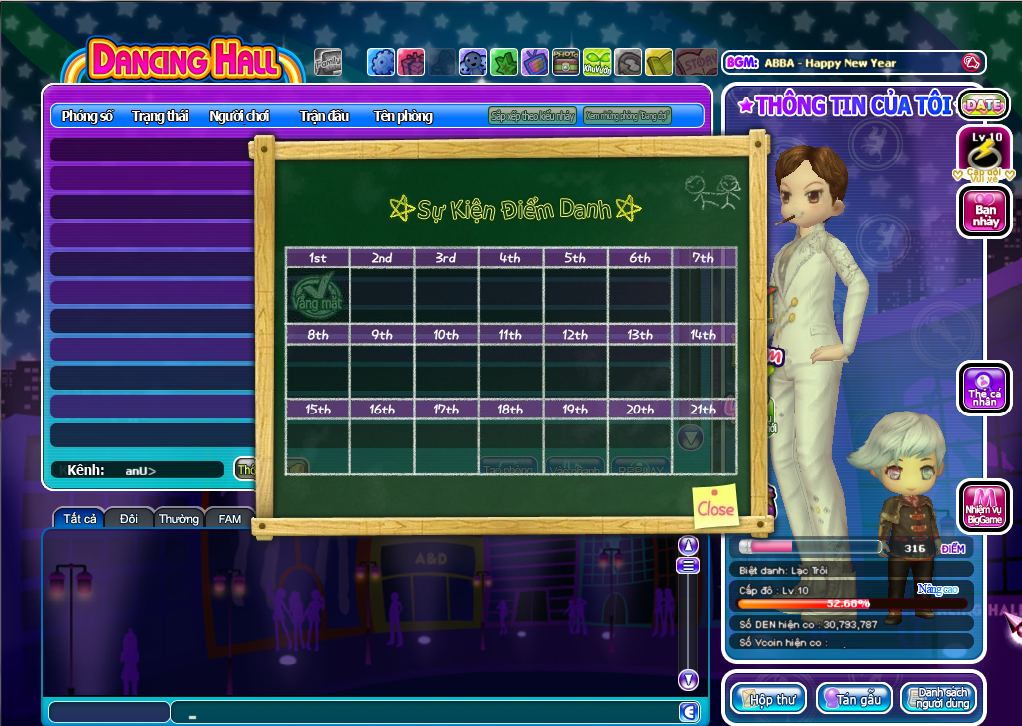Viewport: 1022px width, 726px height.
Task: Switch to the Đôi chat tab
Action: 128,519
